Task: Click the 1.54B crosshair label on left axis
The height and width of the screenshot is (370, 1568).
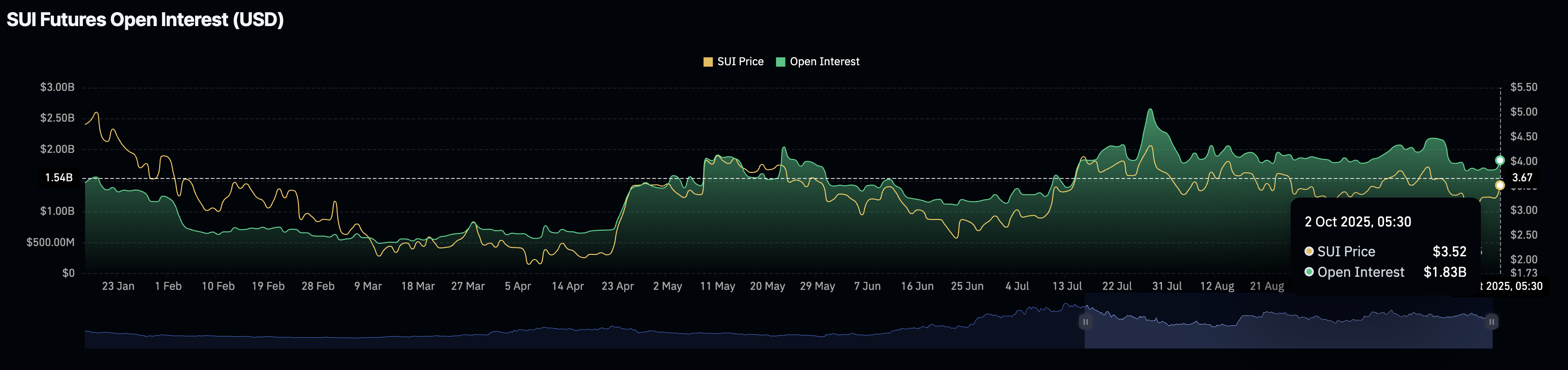Action: (x=59, y=178)
